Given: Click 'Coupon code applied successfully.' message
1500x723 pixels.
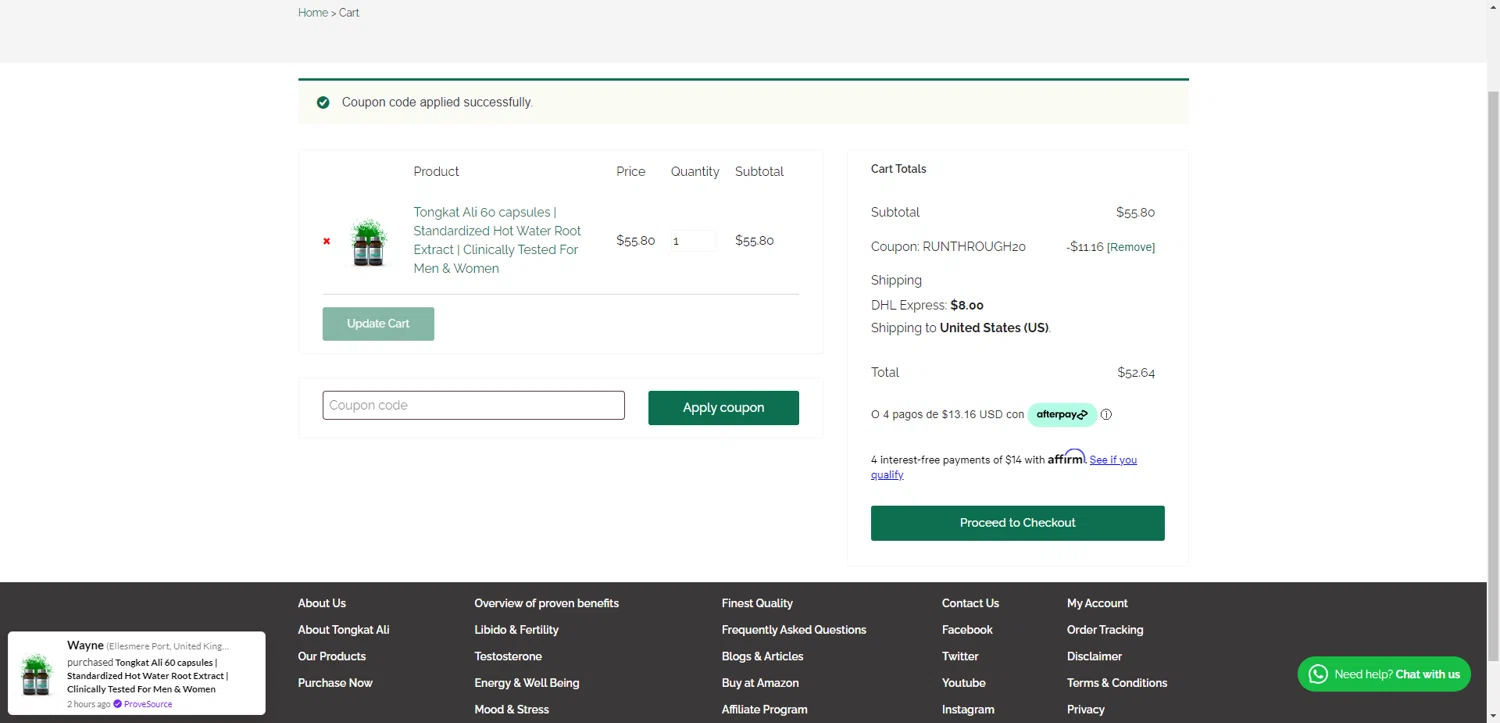Looking at the screenshot, I should (437, 102).
